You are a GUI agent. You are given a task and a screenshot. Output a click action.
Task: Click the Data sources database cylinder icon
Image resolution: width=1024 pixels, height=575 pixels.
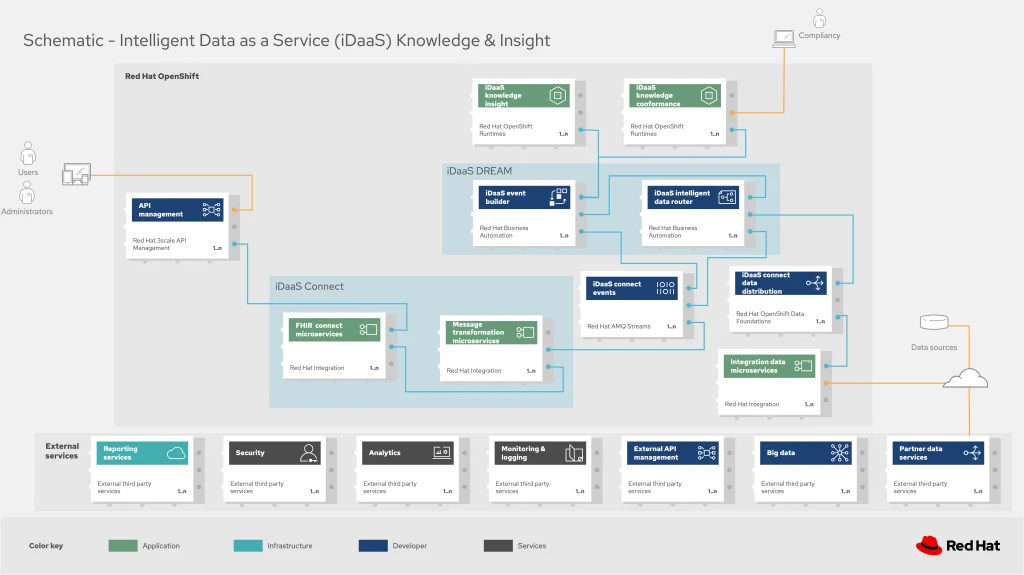933,323
